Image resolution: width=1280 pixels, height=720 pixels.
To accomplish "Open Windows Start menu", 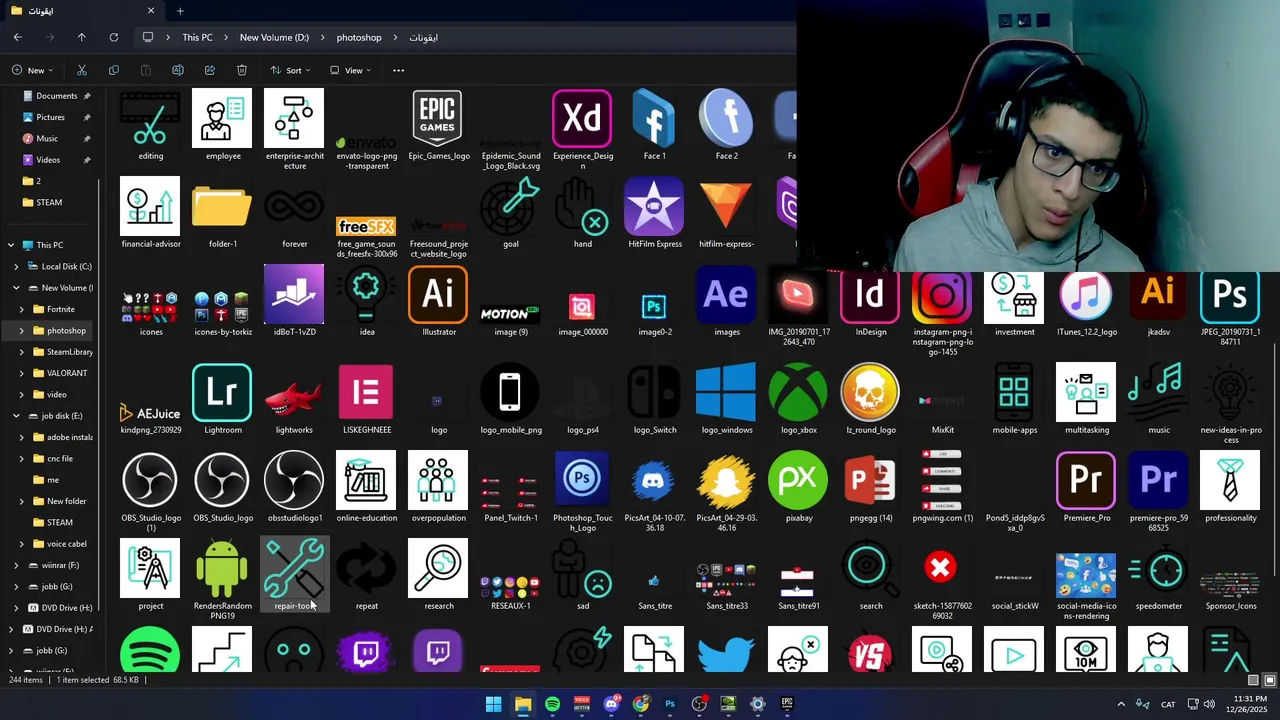I will click(494, 704).
